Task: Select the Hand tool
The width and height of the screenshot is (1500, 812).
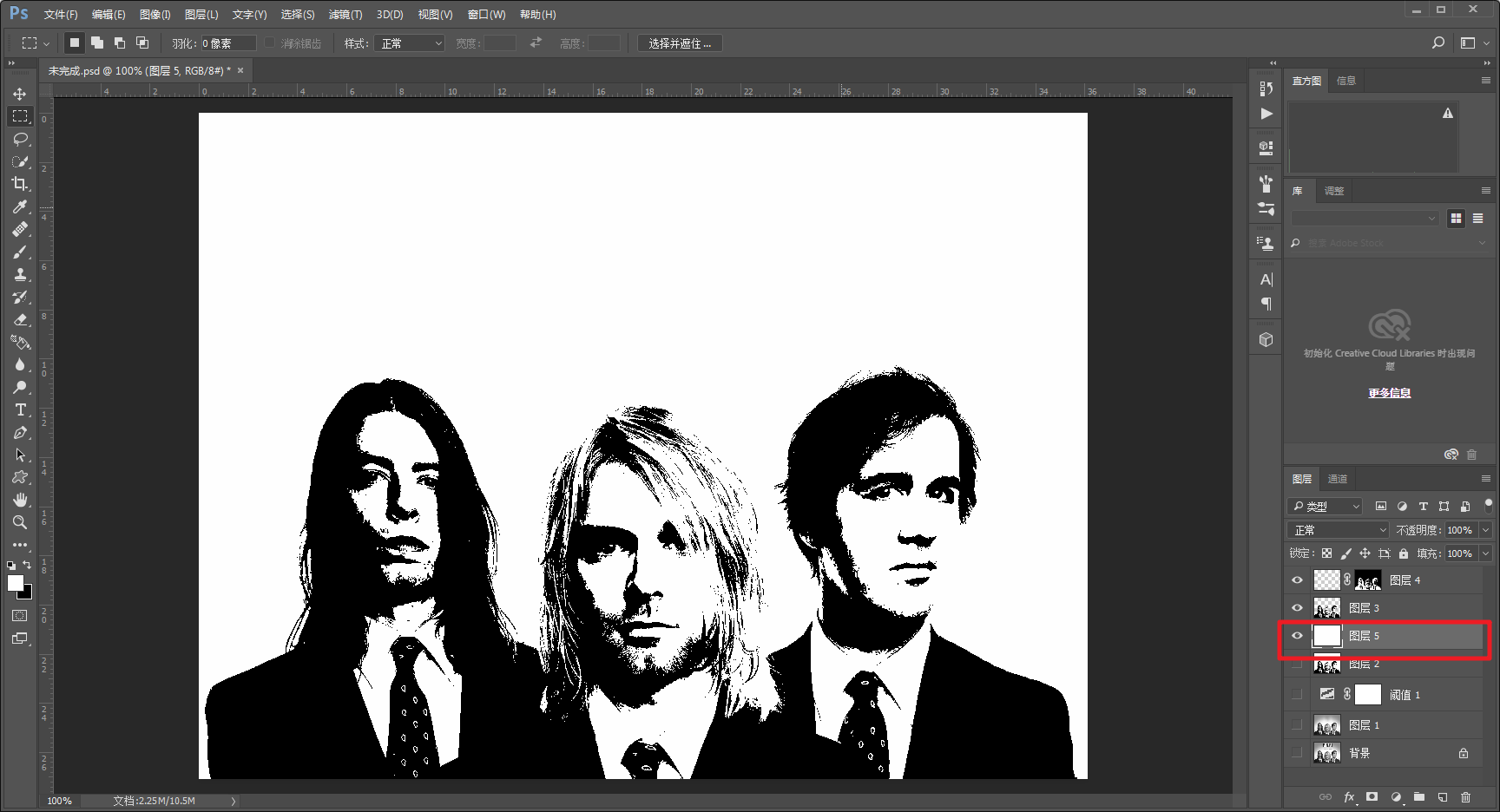Action: point(20,500)
